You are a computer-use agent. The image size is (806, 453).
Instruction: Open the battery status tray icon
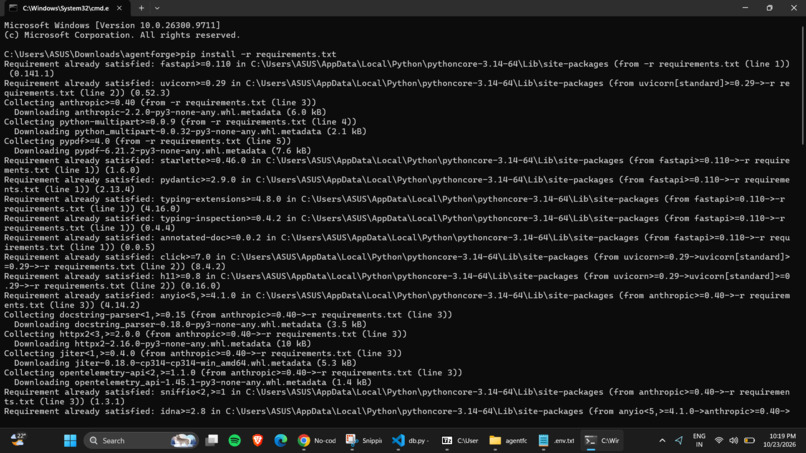pyautogui.click(x=749, y=441)
